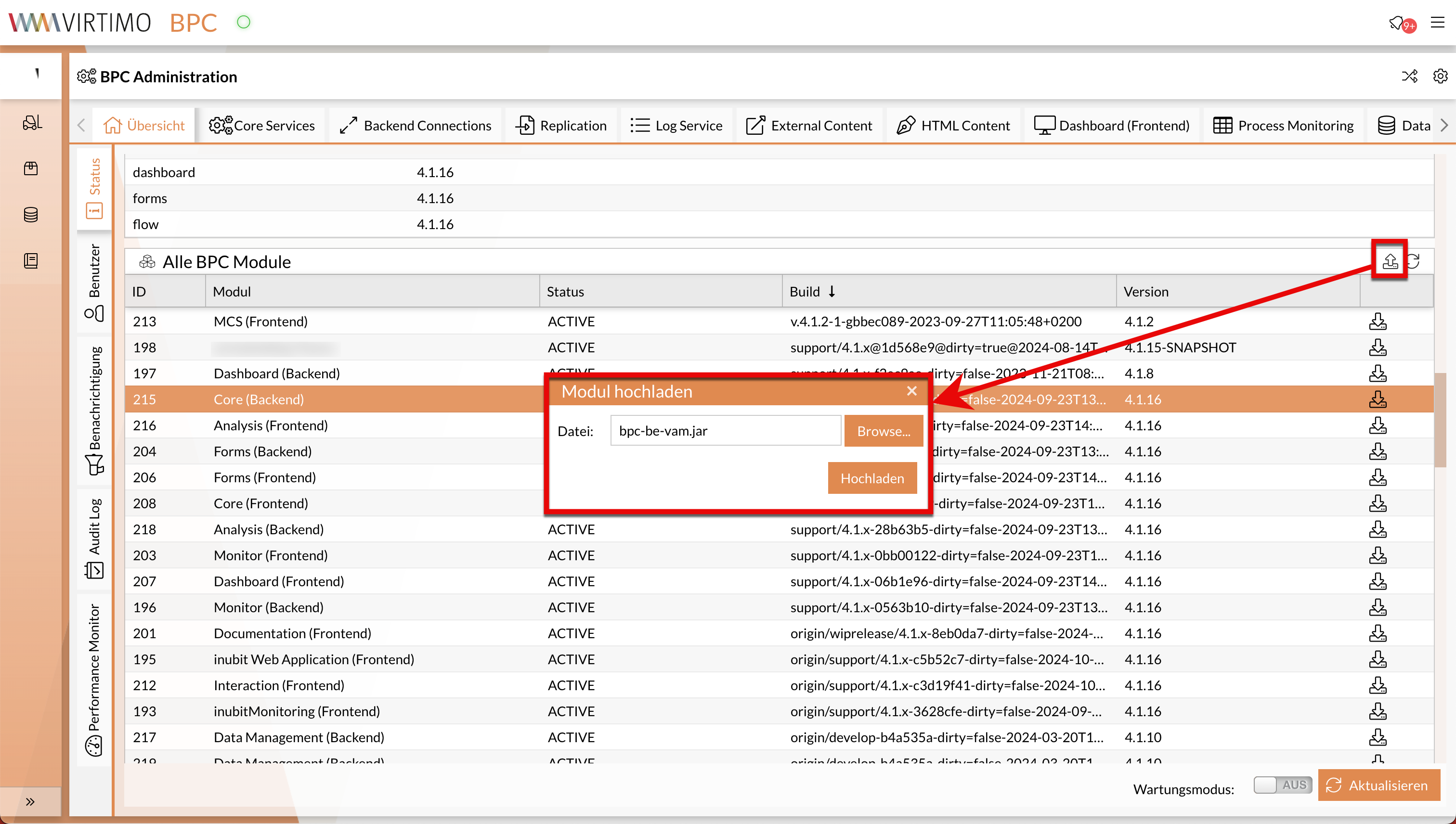The width and height of the screenshot is (1456, 824).
Task: Open the notifications bell with 9+ badge
Action: point(1399,23)
